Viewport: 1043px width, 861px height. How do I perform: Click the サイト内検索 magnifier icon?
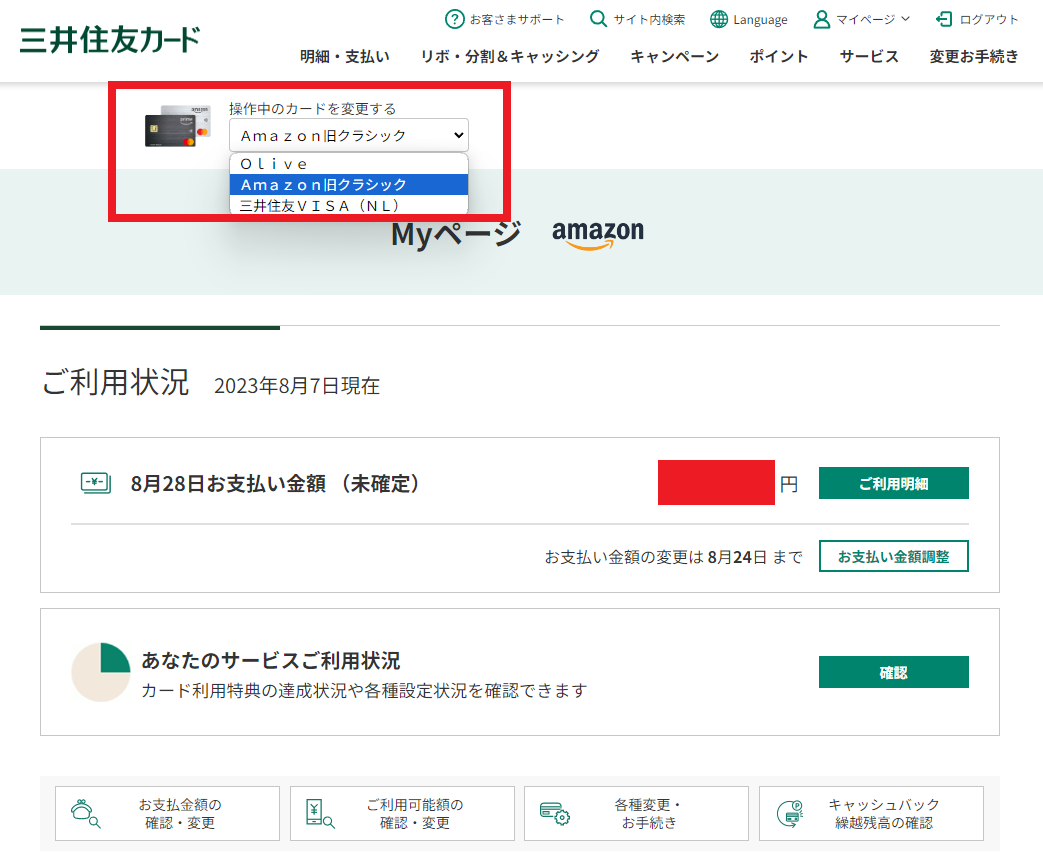(x=597, y=18)
